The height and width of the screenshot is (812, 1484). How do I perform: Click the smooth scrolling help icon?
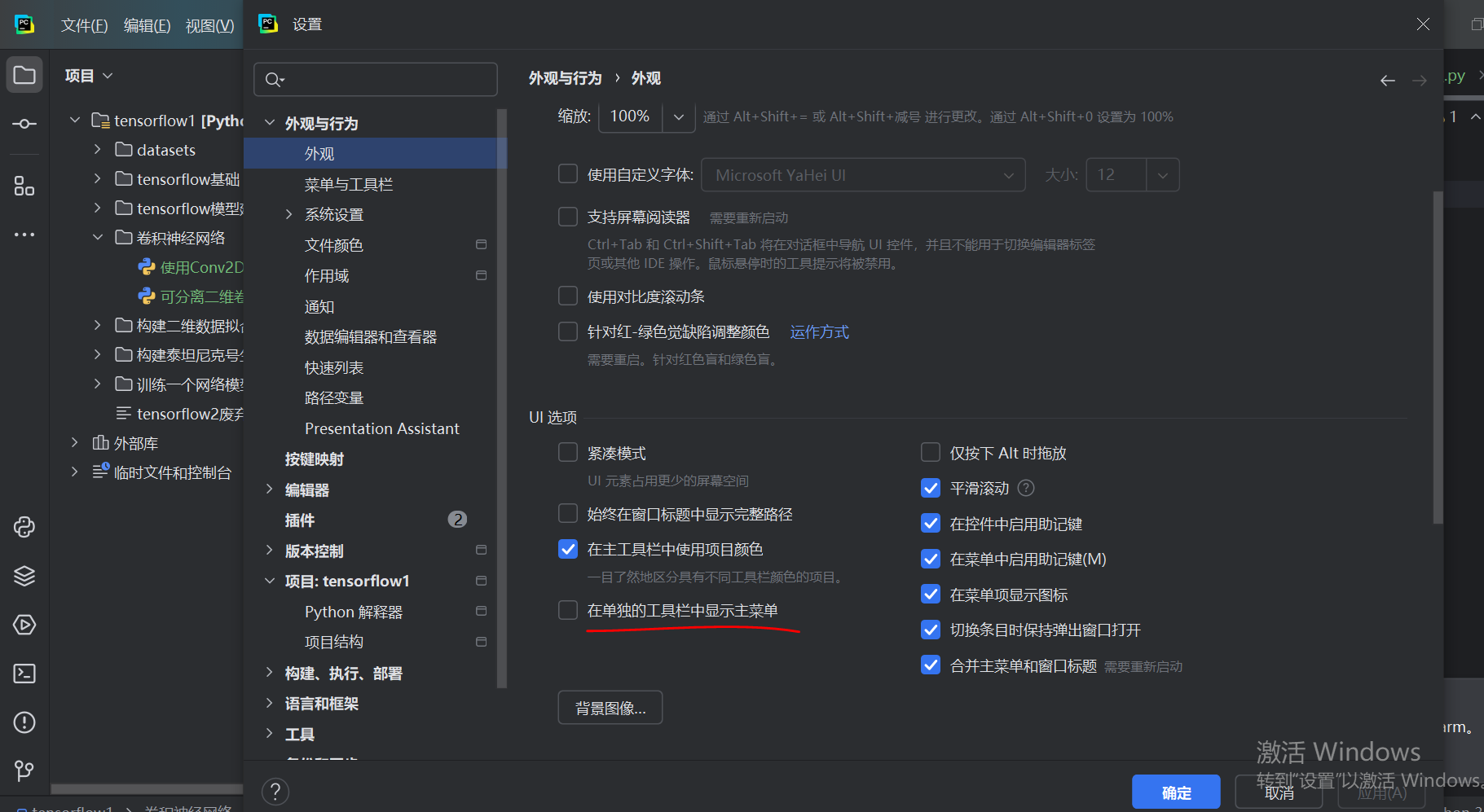[1027, 488]
